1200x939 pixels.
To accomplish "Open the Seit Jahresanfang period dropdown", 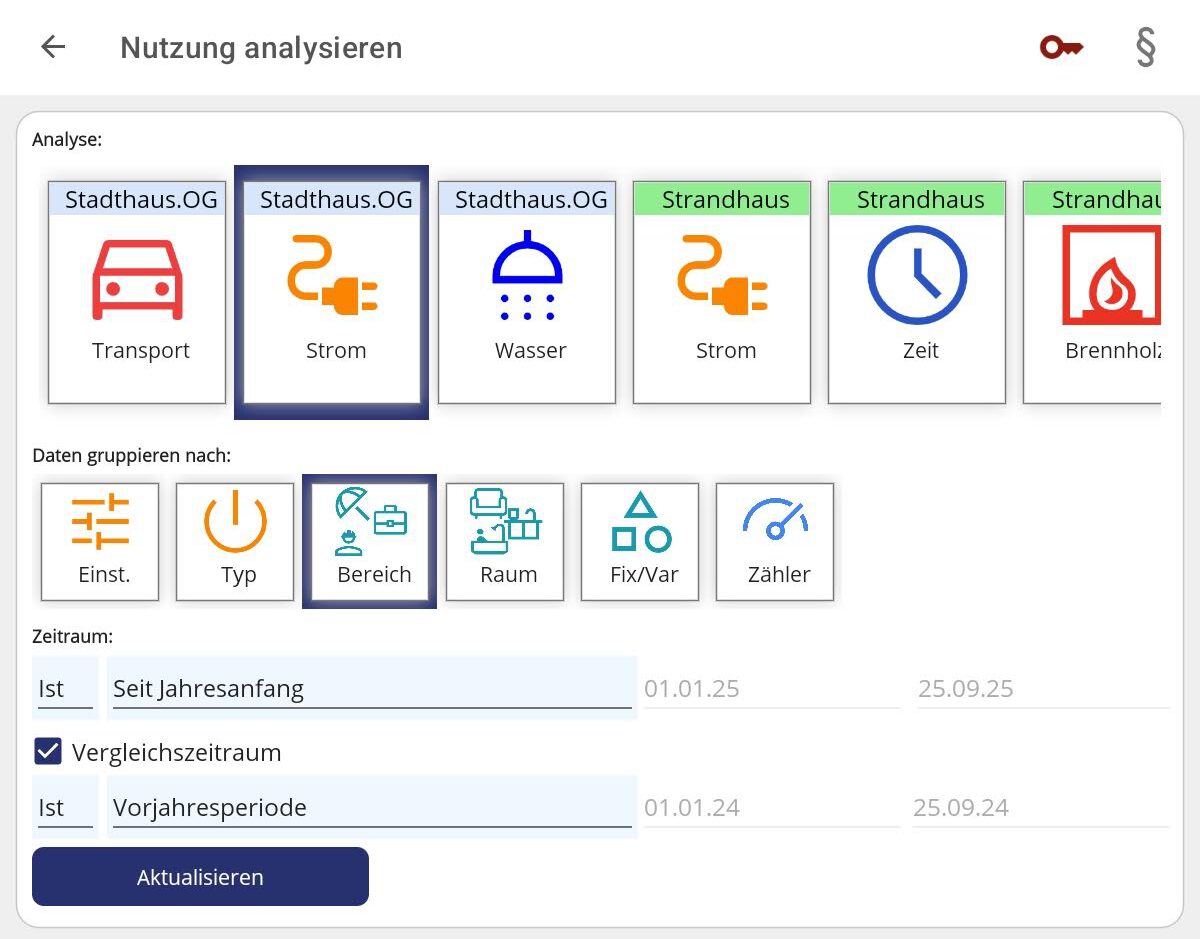I will (371, 688).
